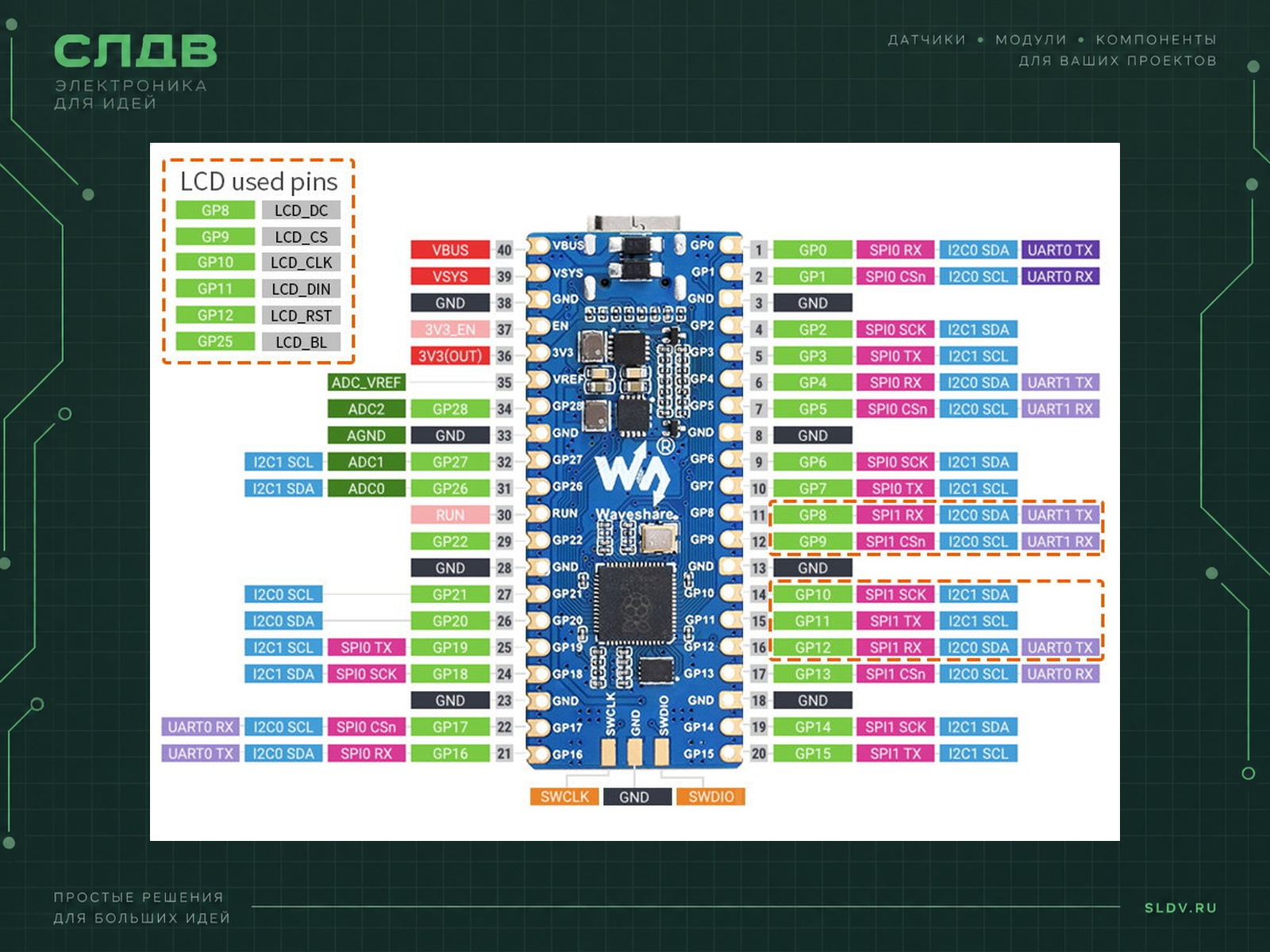Open the sldv.ru link in the footer
Image resolution: width=1270 pixels, height=952 pixels.
[1180, 908]
